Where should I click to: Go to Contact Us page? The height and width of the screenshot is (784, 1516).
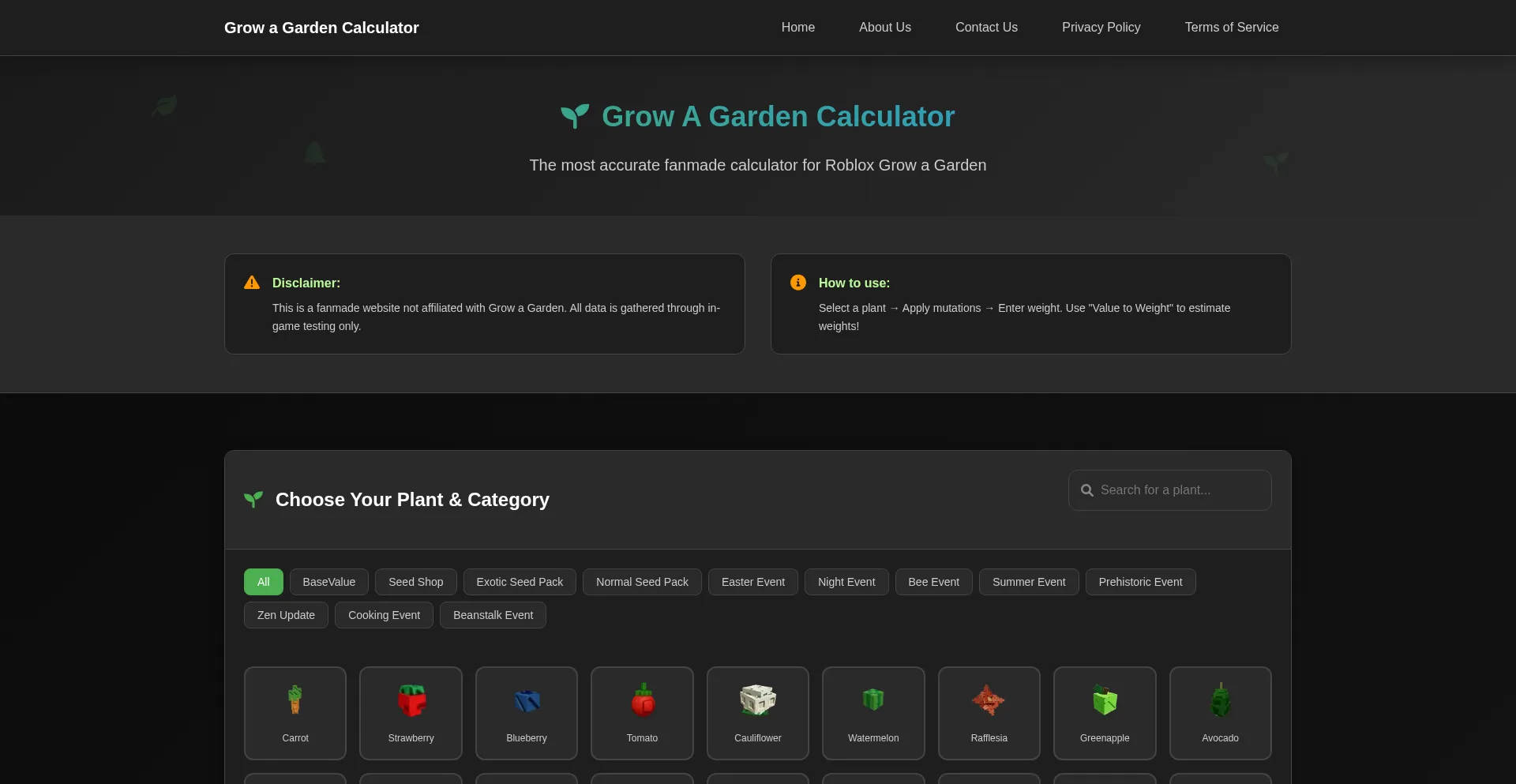(x=986, y=28)
